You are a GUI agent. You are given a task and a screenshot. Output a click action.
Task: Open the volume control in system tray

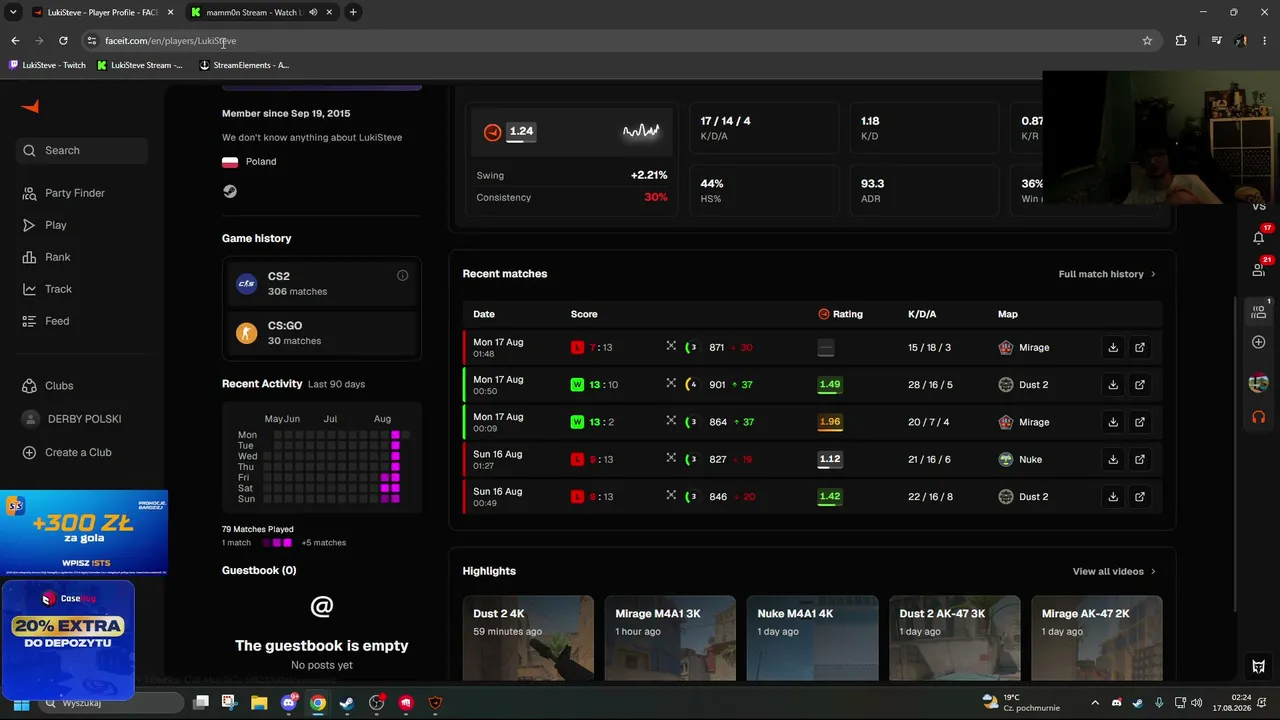[1197, 703]
